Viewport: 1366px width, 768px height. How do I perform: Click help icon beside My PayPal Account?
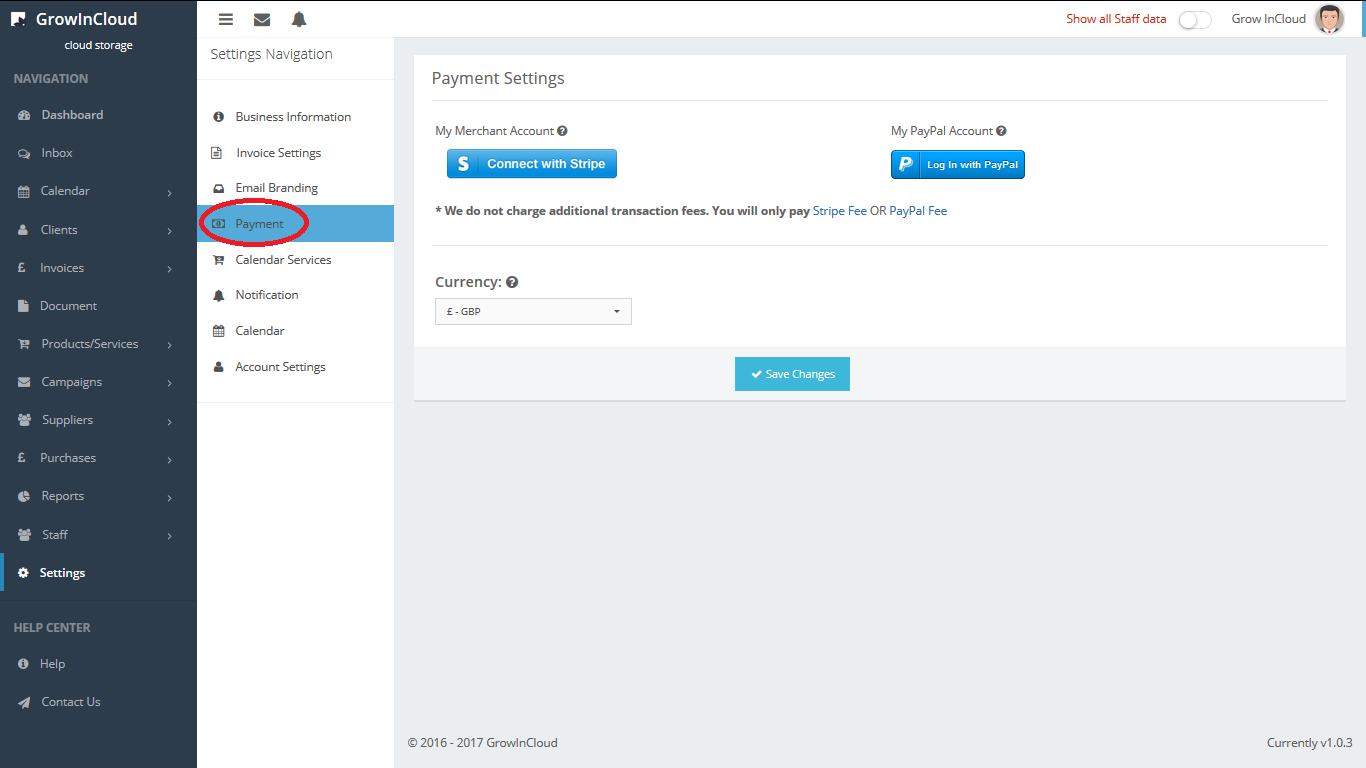(1001, 131)
